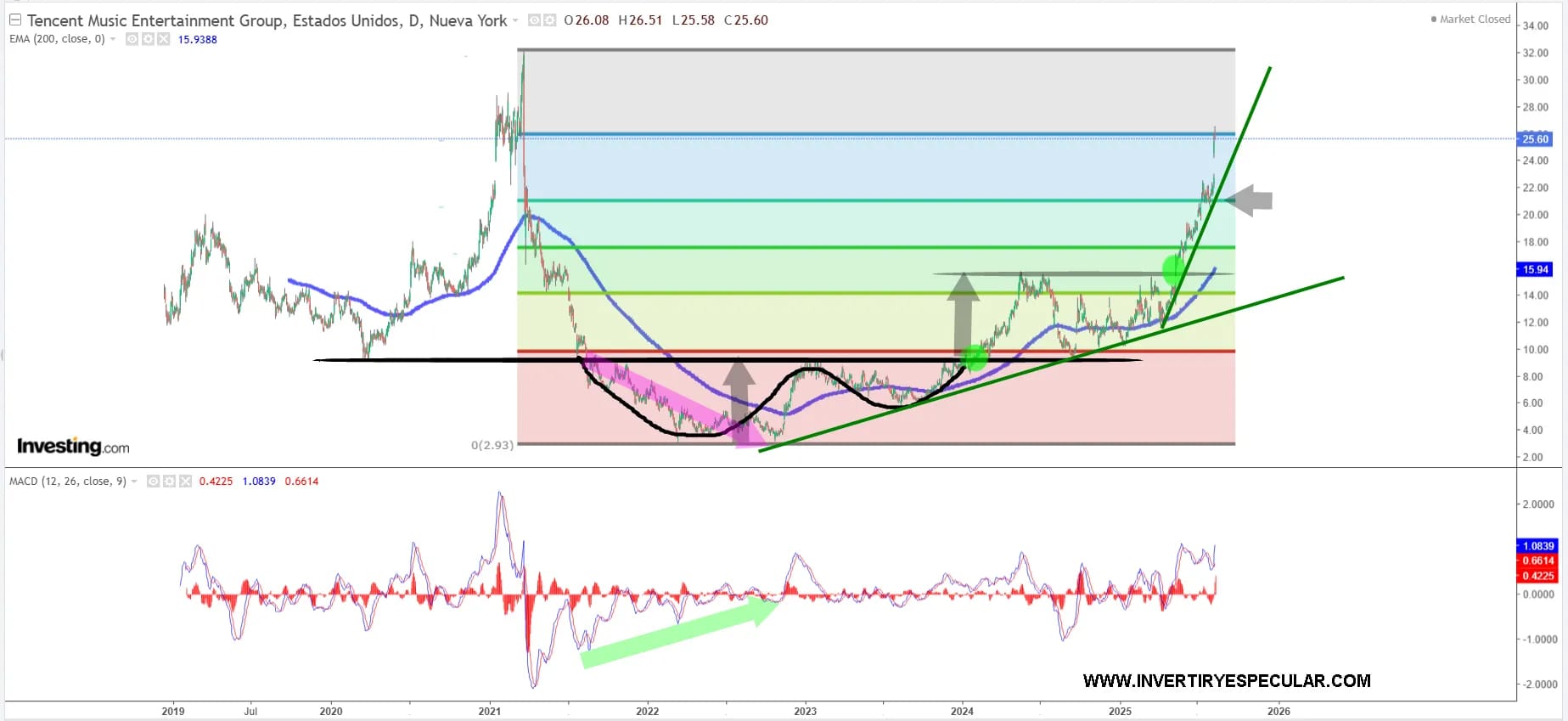Open the EMA indicator settings gear

click(x=148, y=39)
